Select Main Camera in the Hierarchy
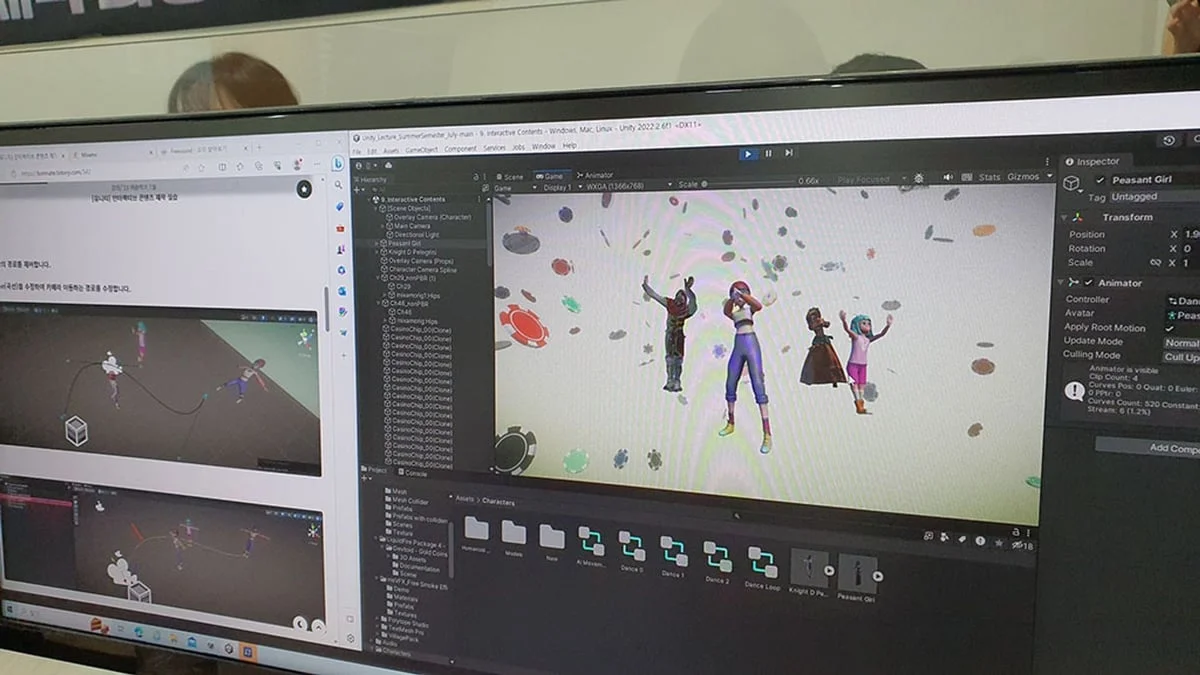1200x675 pixels. pos(411,226)
